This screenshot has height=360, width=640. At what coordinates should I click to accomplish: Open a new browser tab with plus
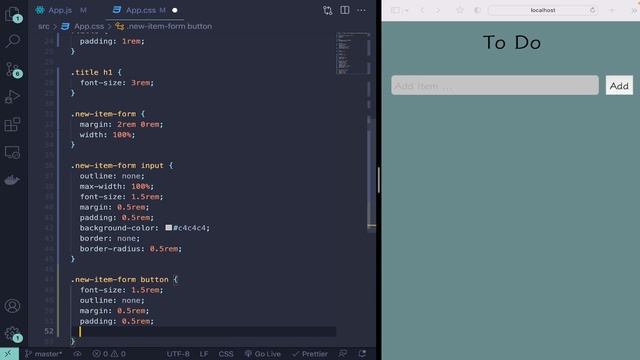tap(612, 10)
